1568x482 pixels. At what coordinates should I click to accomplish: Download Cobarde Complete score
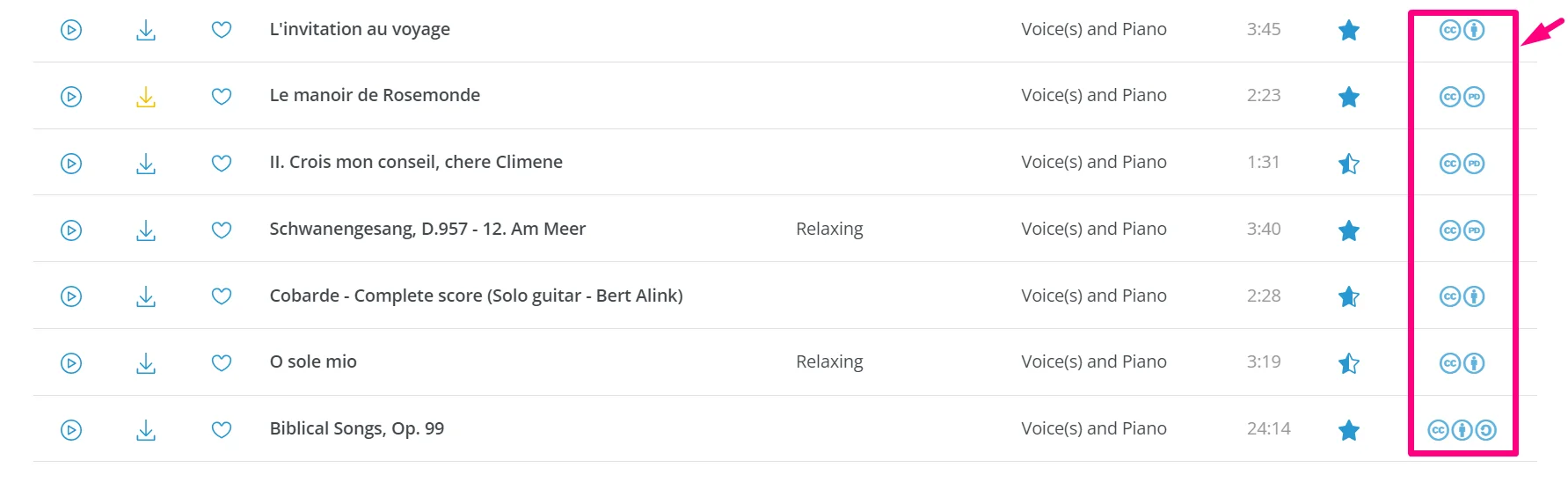coord(146,296)
